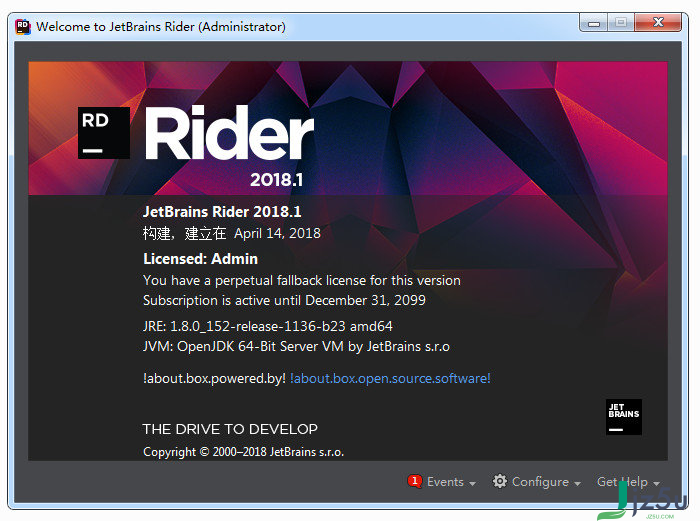
Task: Click the subscription active until 2099 line
Action: click(284, 300)
